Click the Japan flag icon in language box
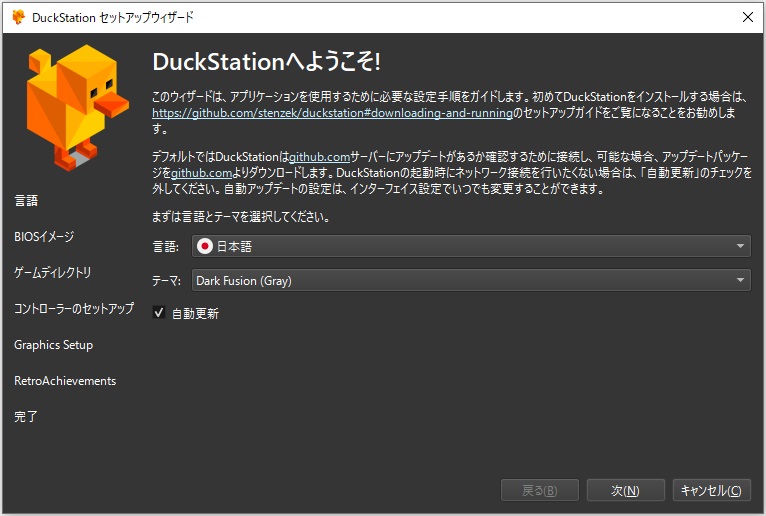This screenshot has height=516, width=766. click(x=205, y=246)
